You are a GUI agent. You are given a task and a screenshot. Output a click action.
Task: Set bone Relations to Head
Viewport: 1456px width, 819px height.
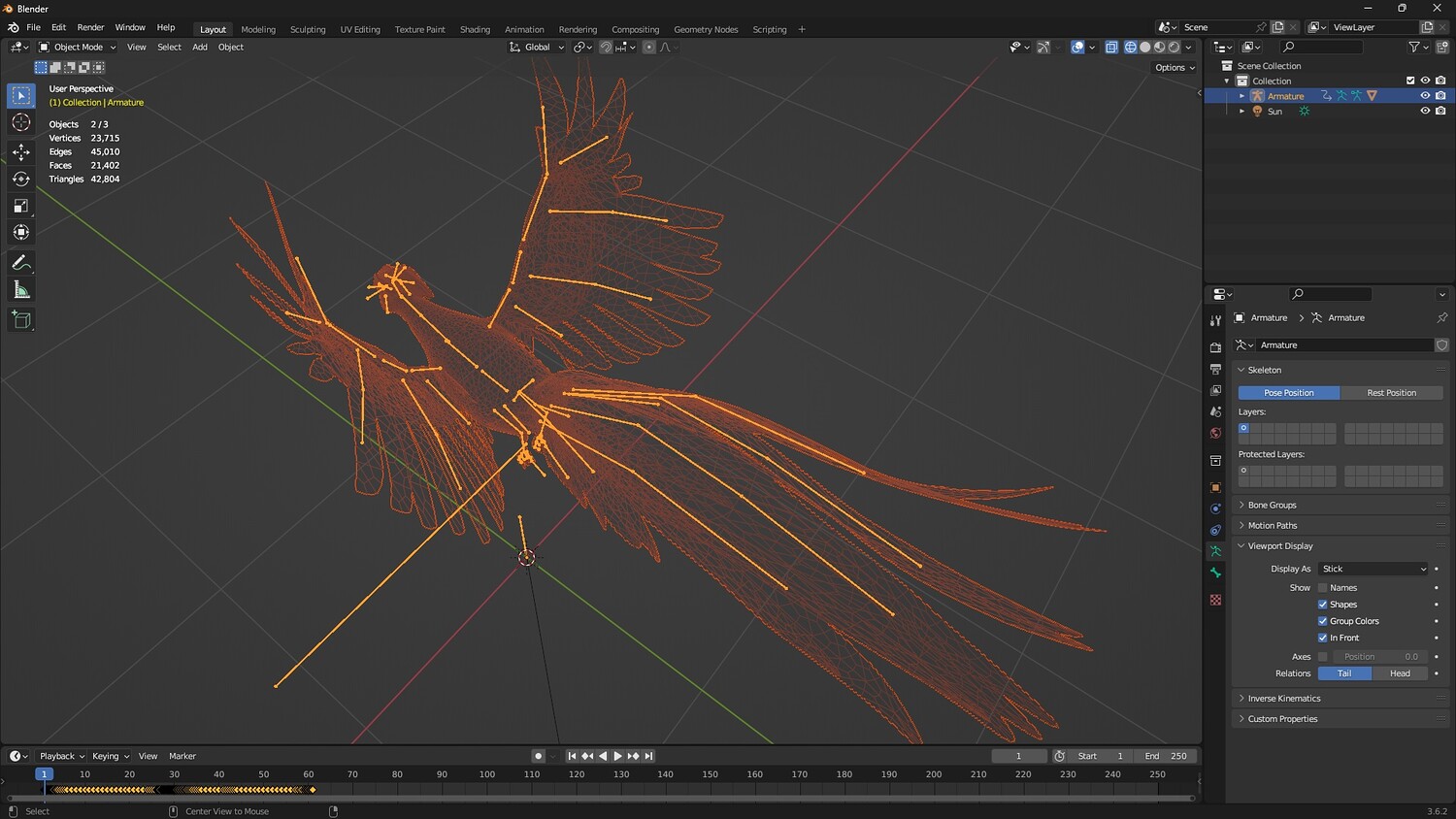click(x=1400, y=673)
